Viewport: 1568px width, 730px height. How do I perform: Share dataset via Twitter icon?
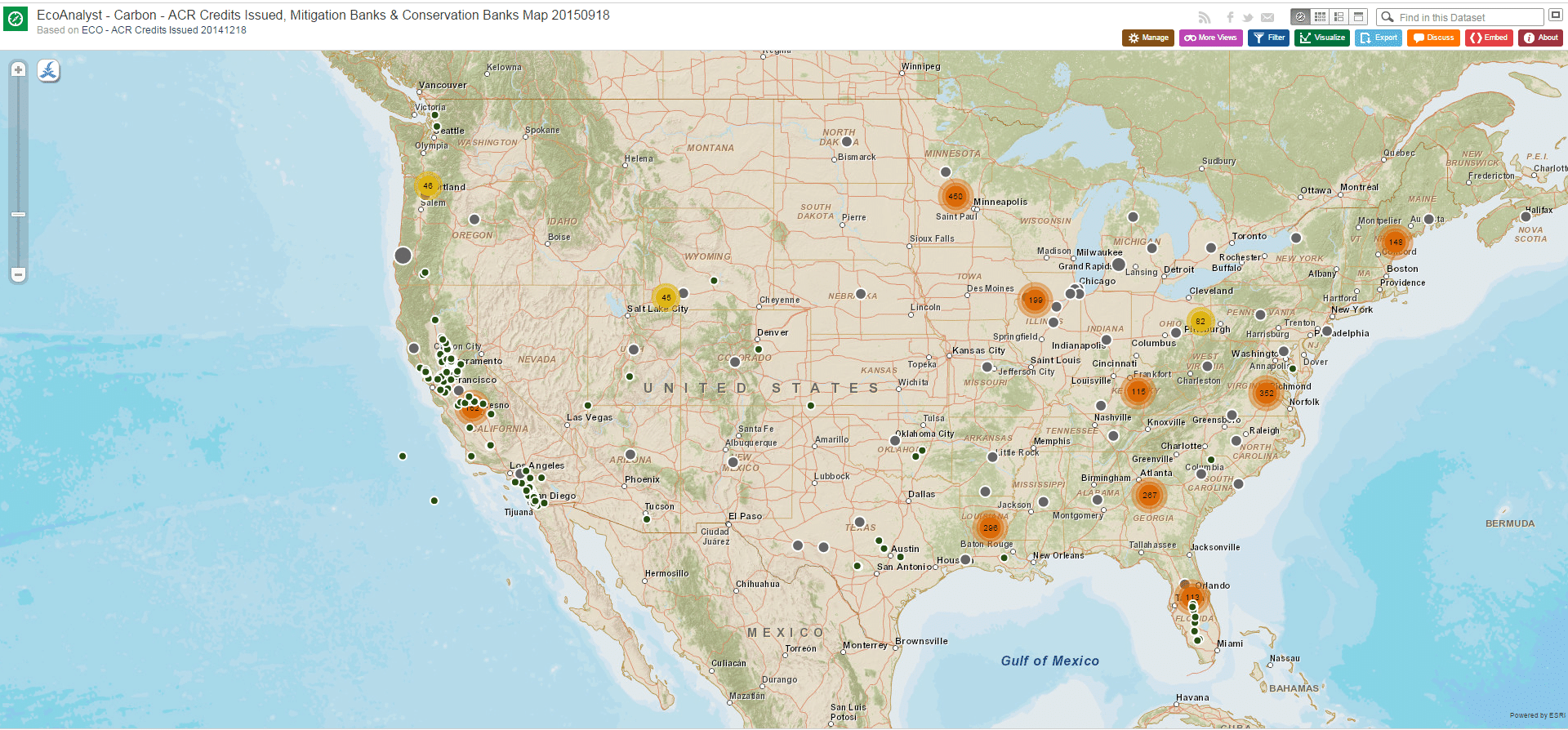(x=1248, y=17)
